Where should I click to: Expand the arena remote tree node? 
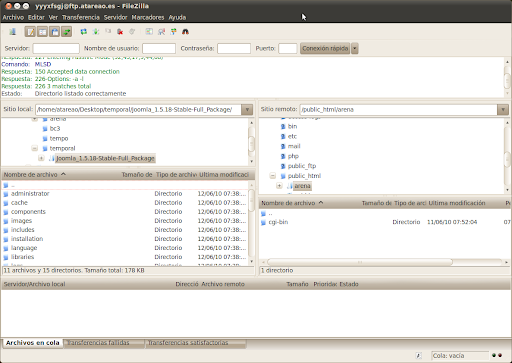(x=279, y=186)
